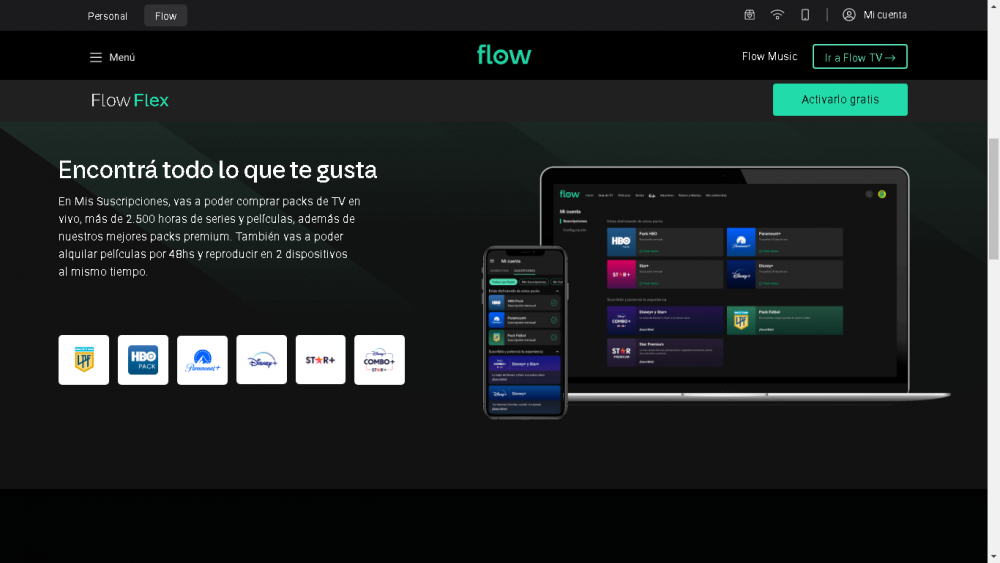Open the gift box icon in top bar
Image resolution: width=1000 pixels, height=563 pixels.
click(x=749, y=15)
